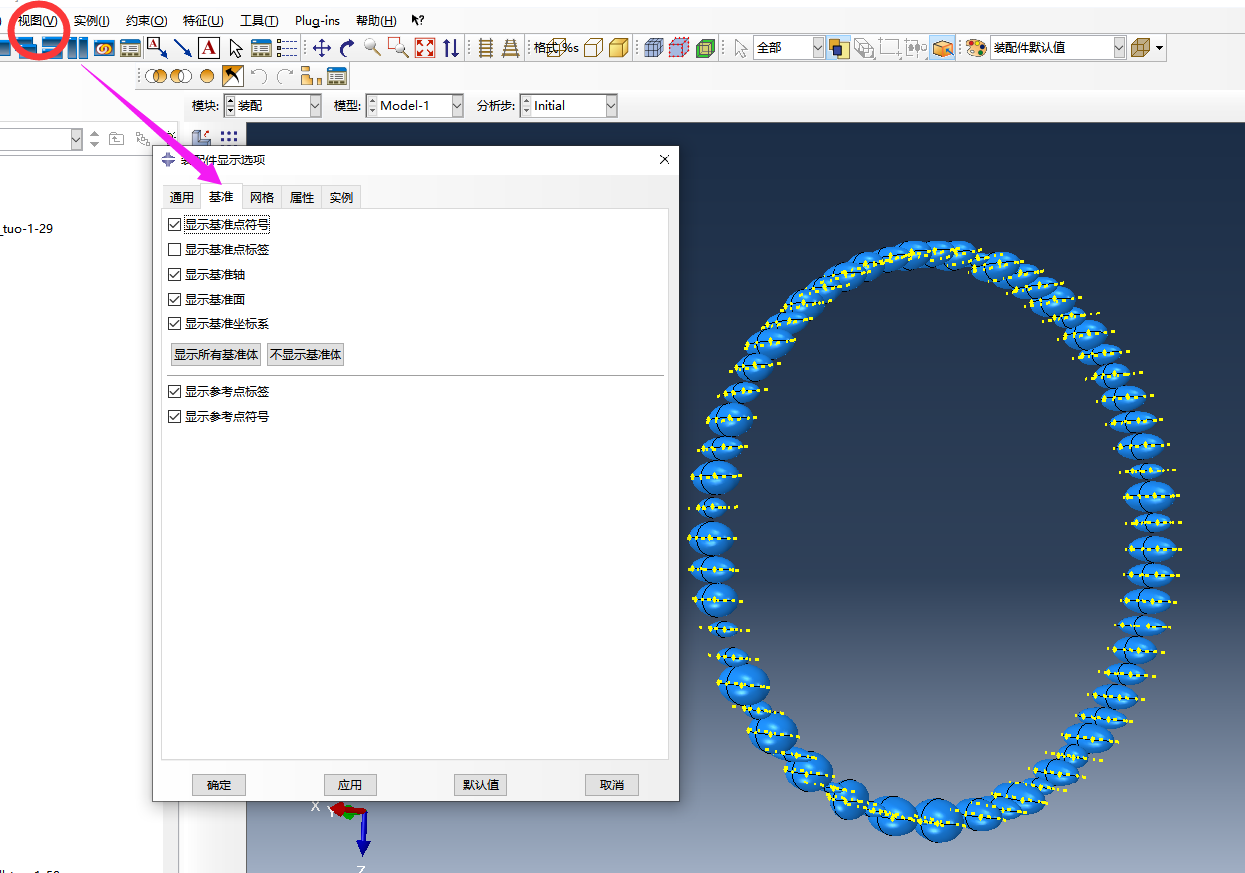
Task: Open the 视图(V) menu
Action: 36,19
